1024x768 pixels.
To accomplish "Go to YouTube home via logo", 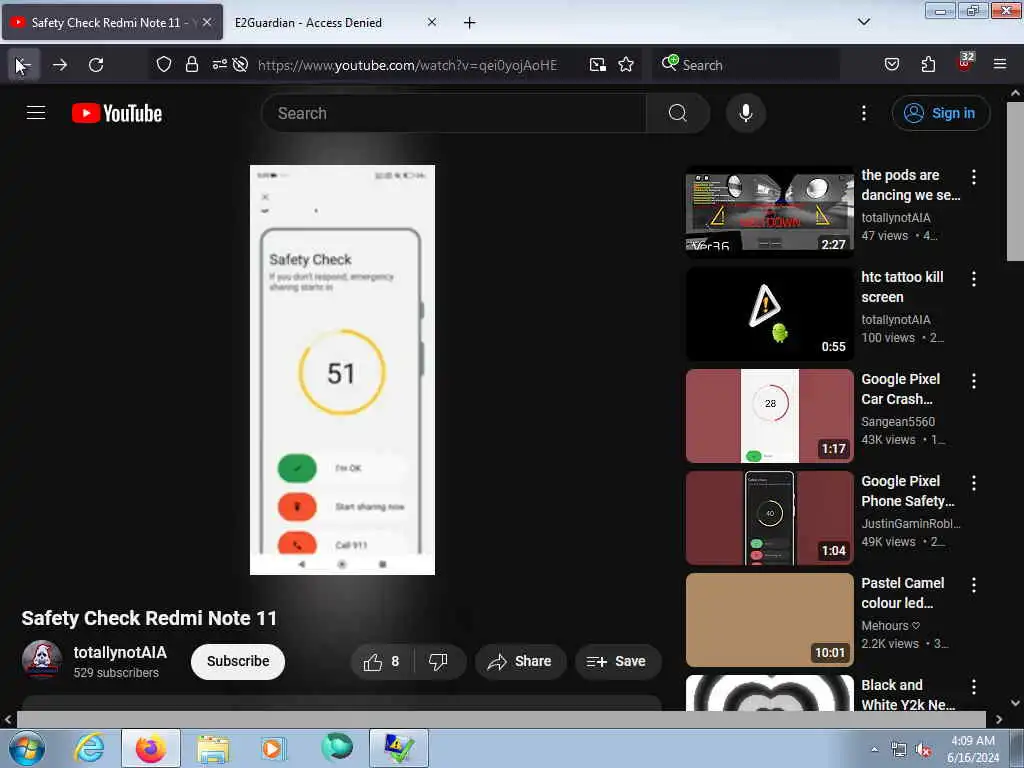I will (x=117, y=113).
